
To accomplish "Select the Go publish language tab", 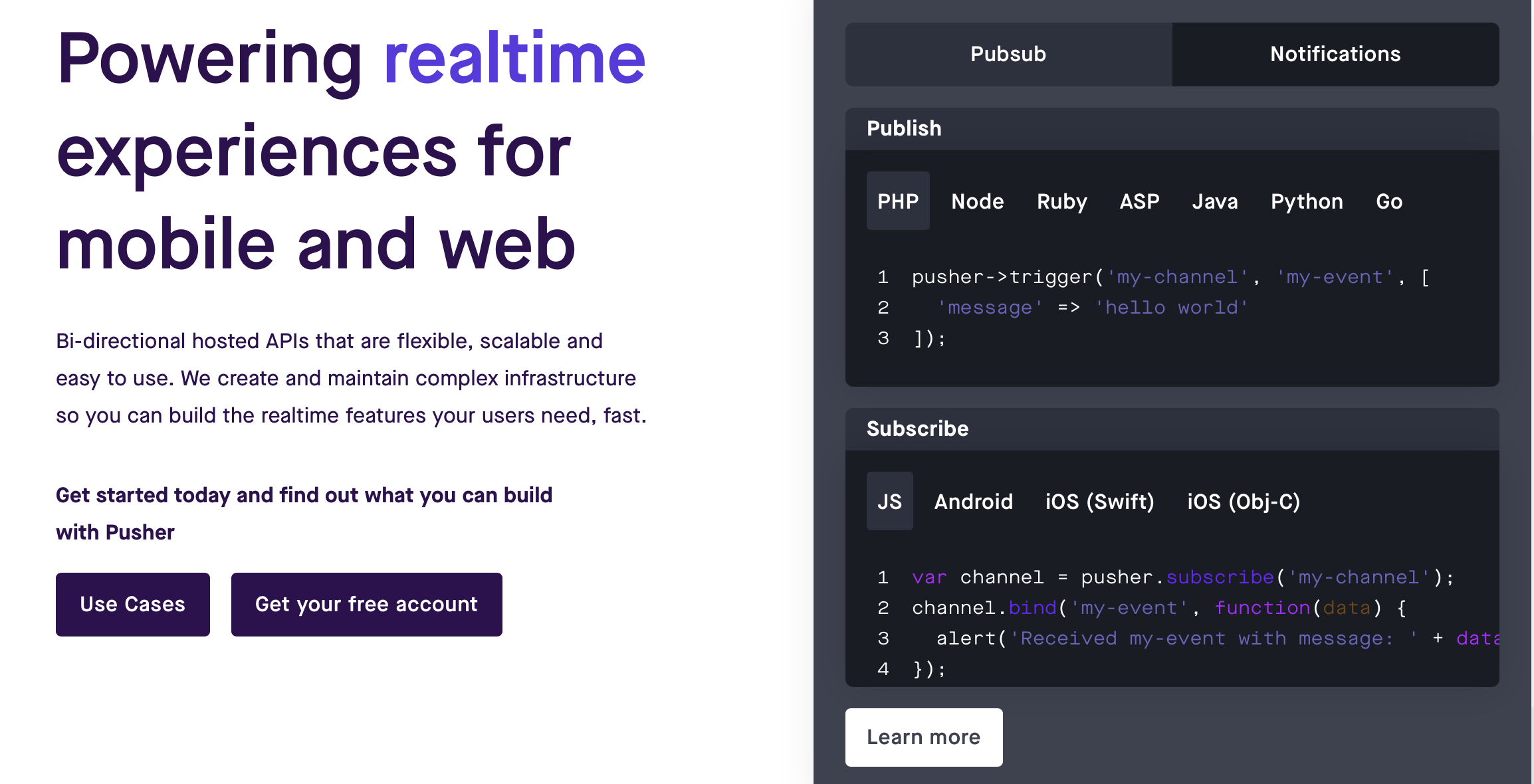I will tap(1389, 201).
